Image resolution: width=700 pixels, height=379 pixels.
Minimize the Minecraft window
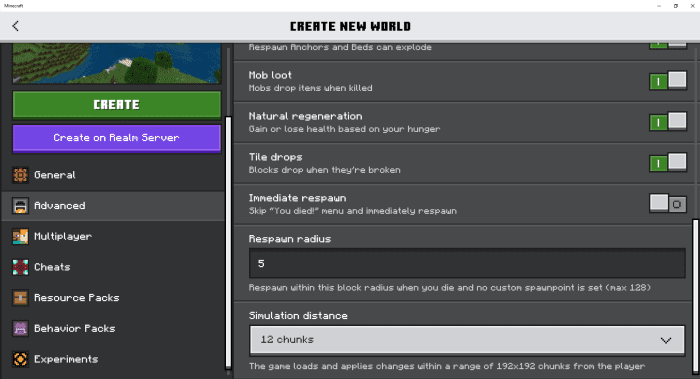tap(659, 6)
